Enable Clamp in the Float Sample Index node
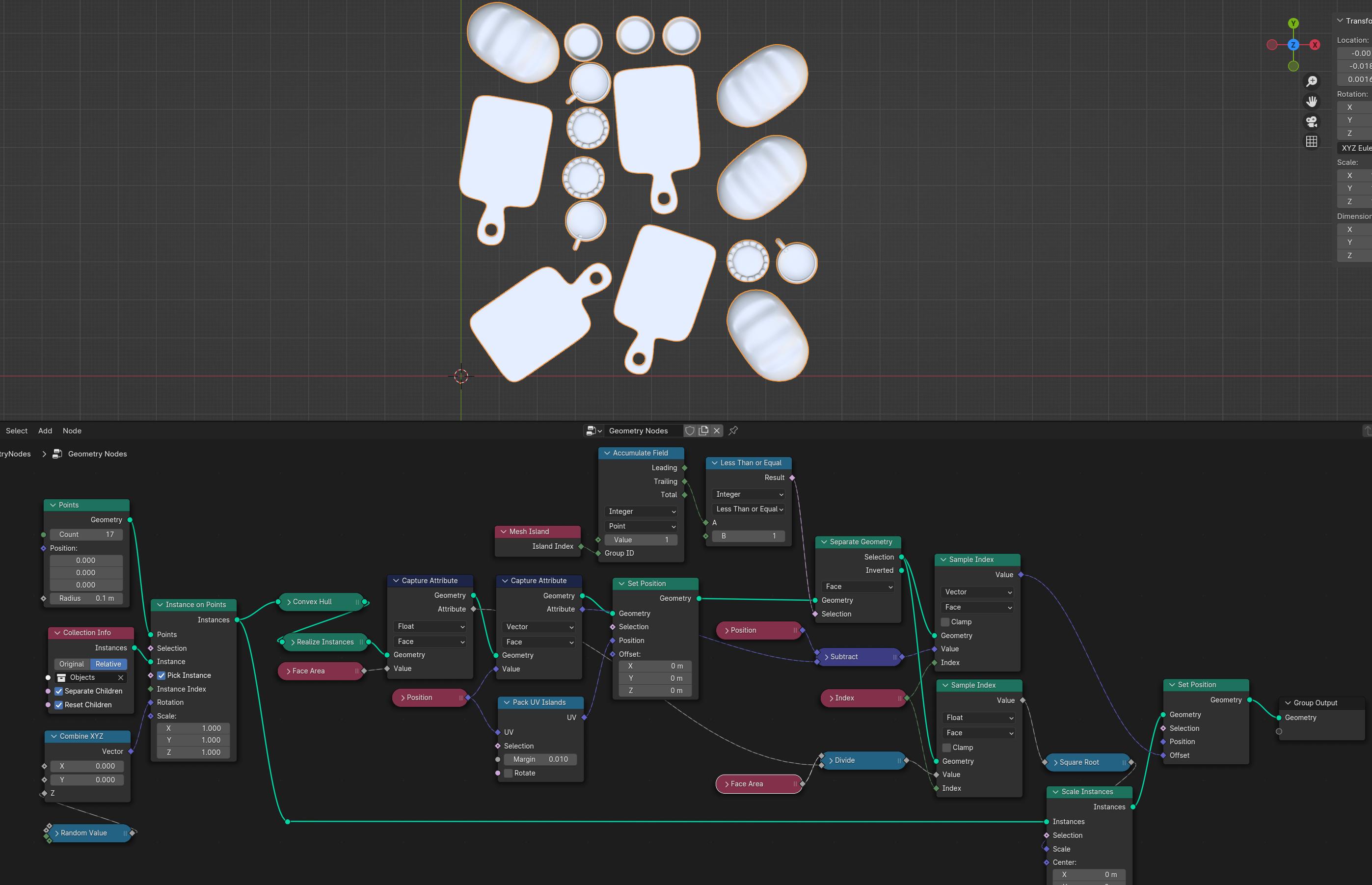This screenshot has height=885, width=1372. pyautogui.click(x=947, y=748)
